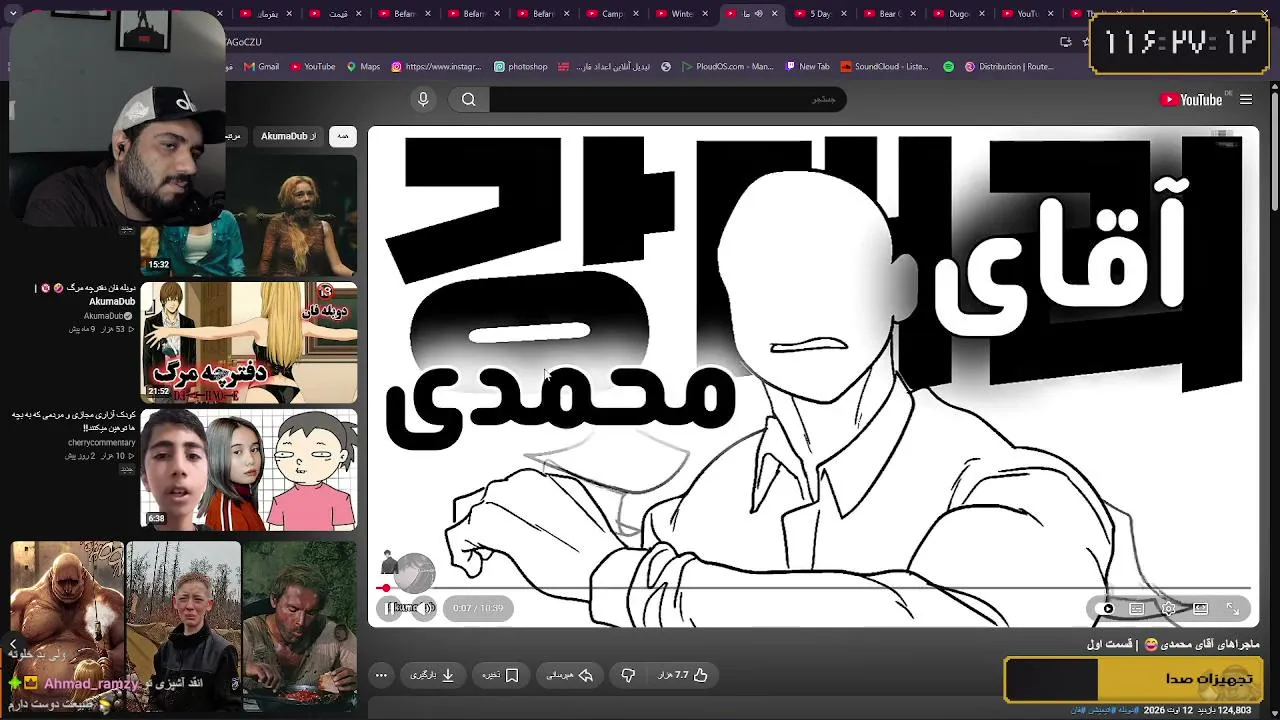Open the 15:32 recommended video thumbnail

[x=248, y=214]
